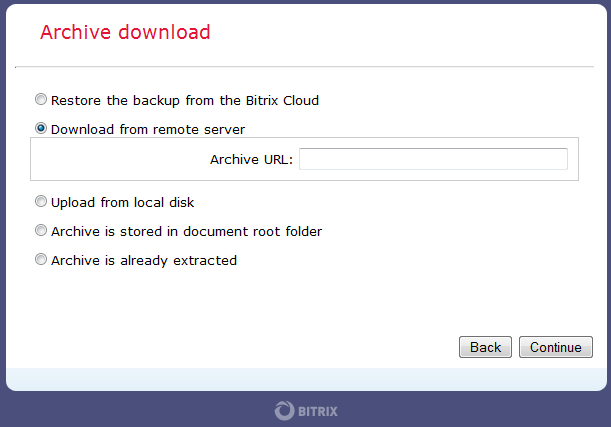Click the "Archive download" red heading
Screen dimensions: 611x427
[x=125, y=32]
